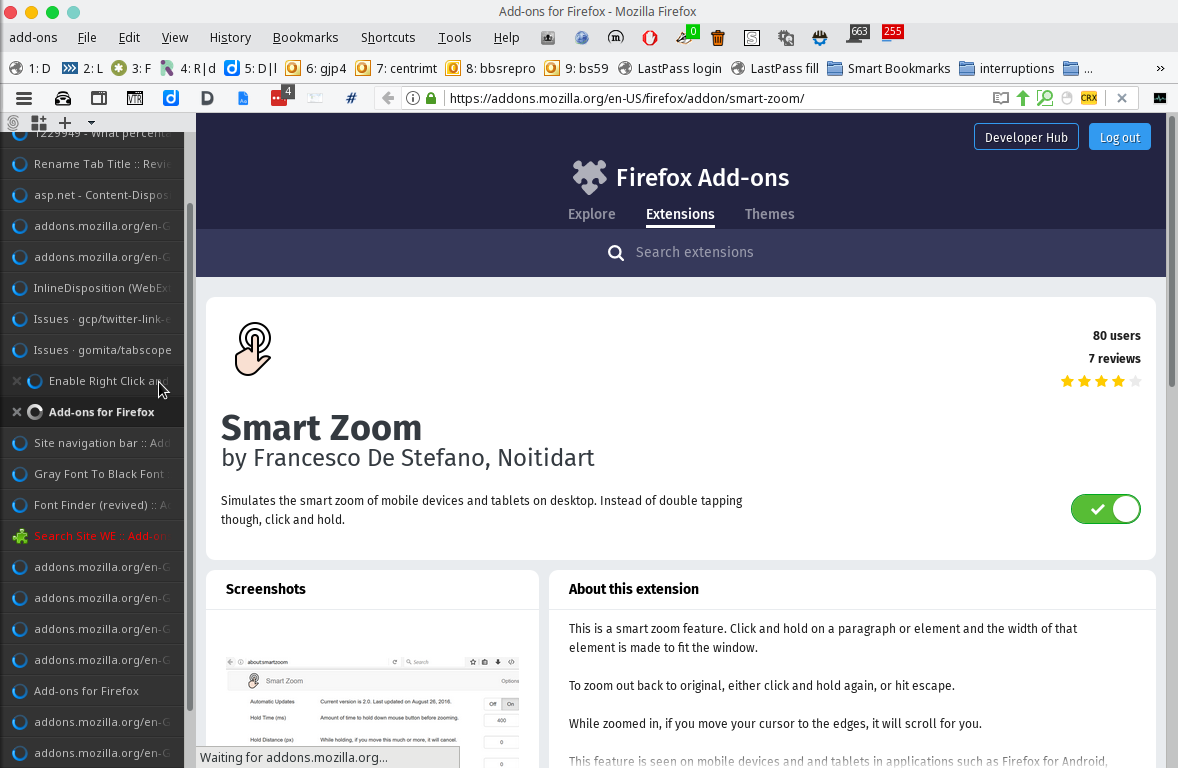
Task: Close the 'Enable Right Click' tab
Action: pyautogui.click(x=17, y=381)
